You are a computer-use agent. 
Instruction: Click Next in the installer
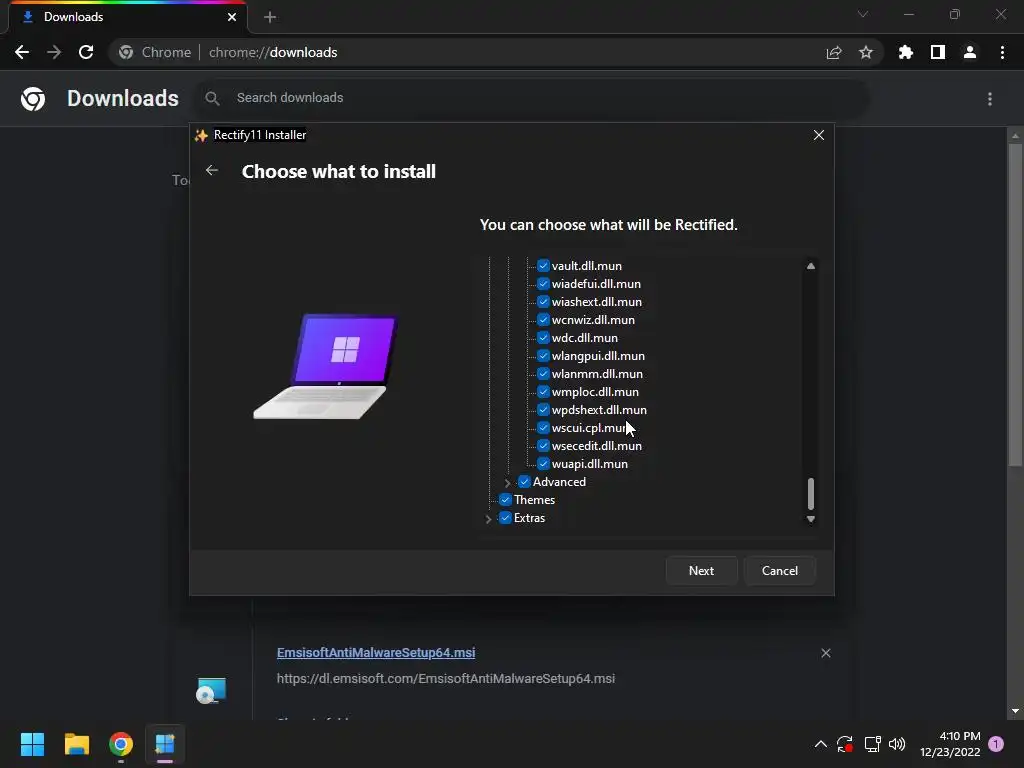[x=701, y=571]
